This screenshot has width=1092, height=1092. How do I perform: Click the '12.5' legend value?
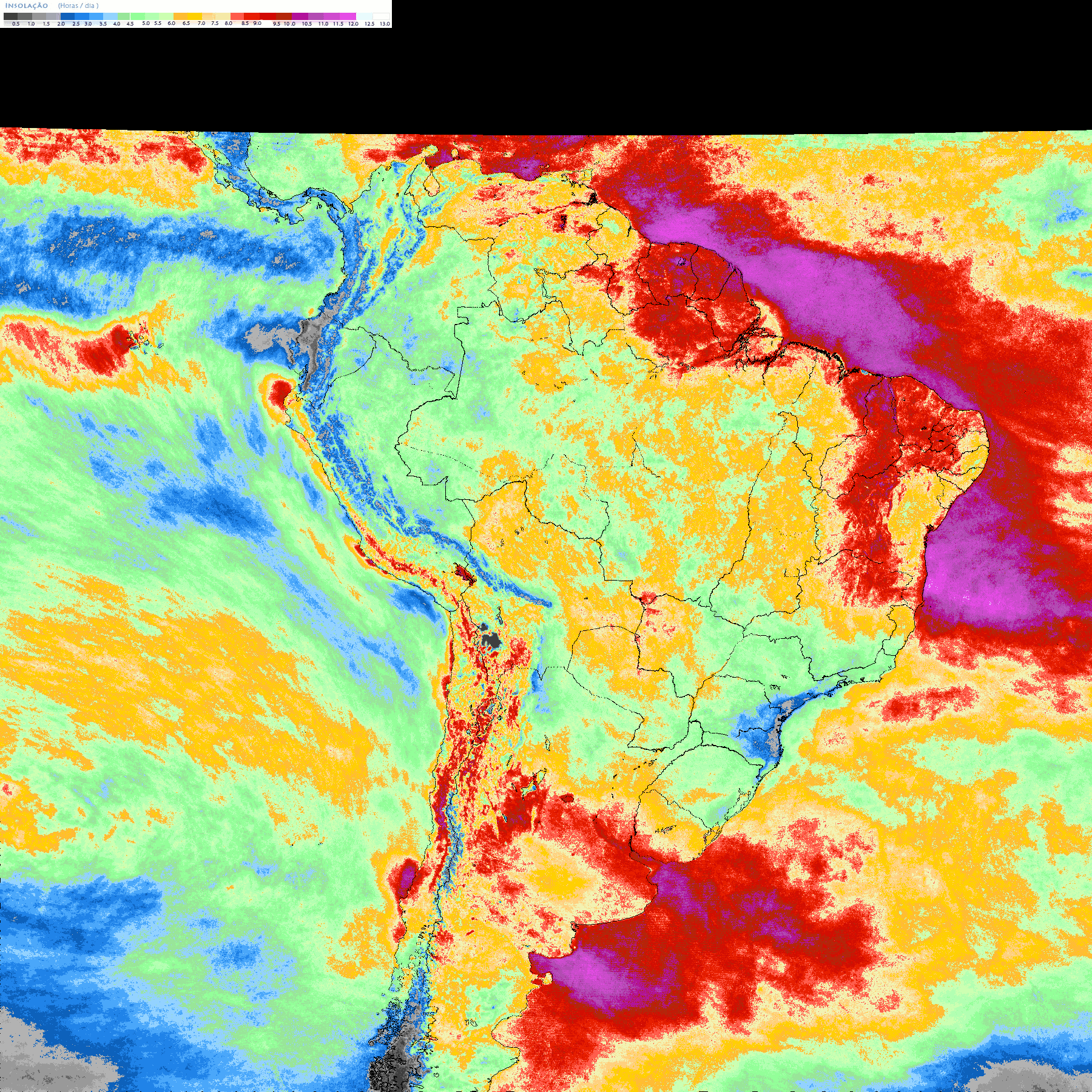pyautogui.click(x=369, y=24)
